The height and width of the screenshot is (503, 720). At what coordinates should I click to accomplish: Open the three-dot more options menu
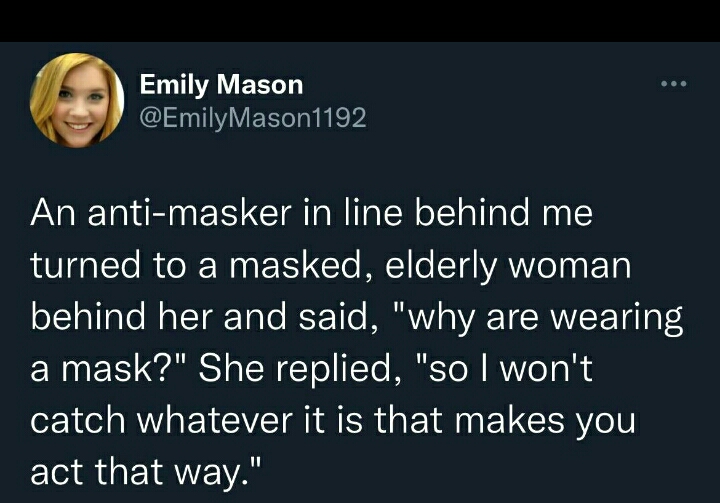[x=674, y=85]
